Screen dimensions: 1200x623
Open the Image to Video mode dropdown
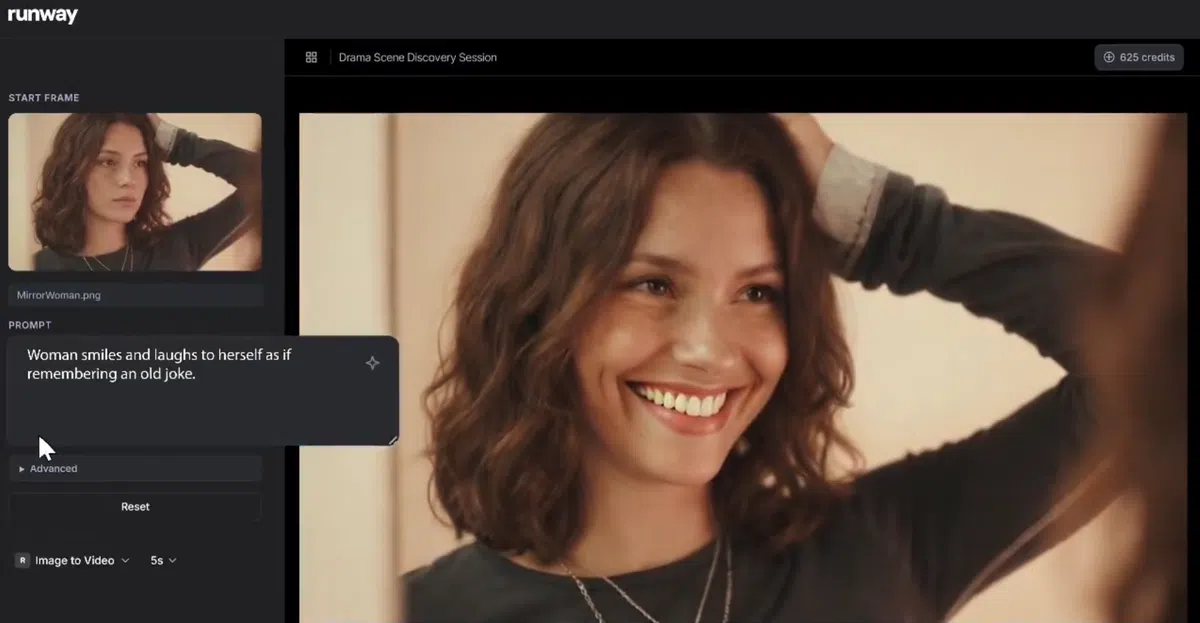pos(75,561)
